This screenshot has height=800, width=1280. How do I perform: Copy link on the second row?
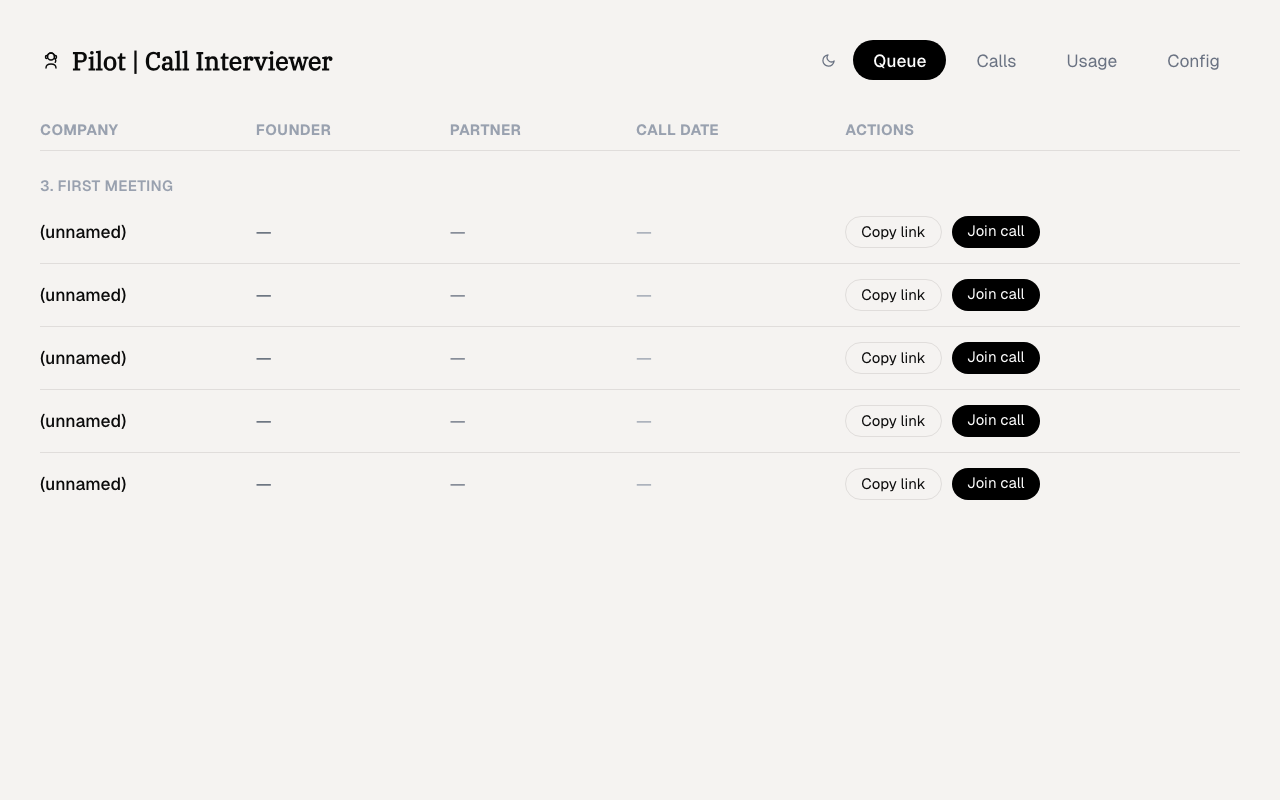893,295
